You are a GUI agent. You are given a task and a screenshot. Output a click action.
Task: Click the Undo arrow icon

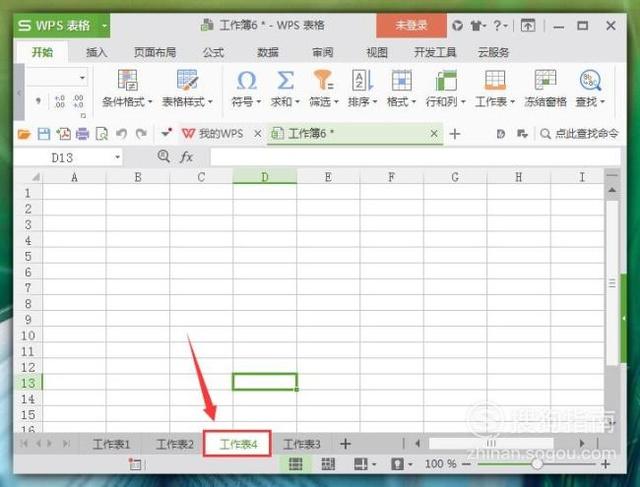[121, 133]
